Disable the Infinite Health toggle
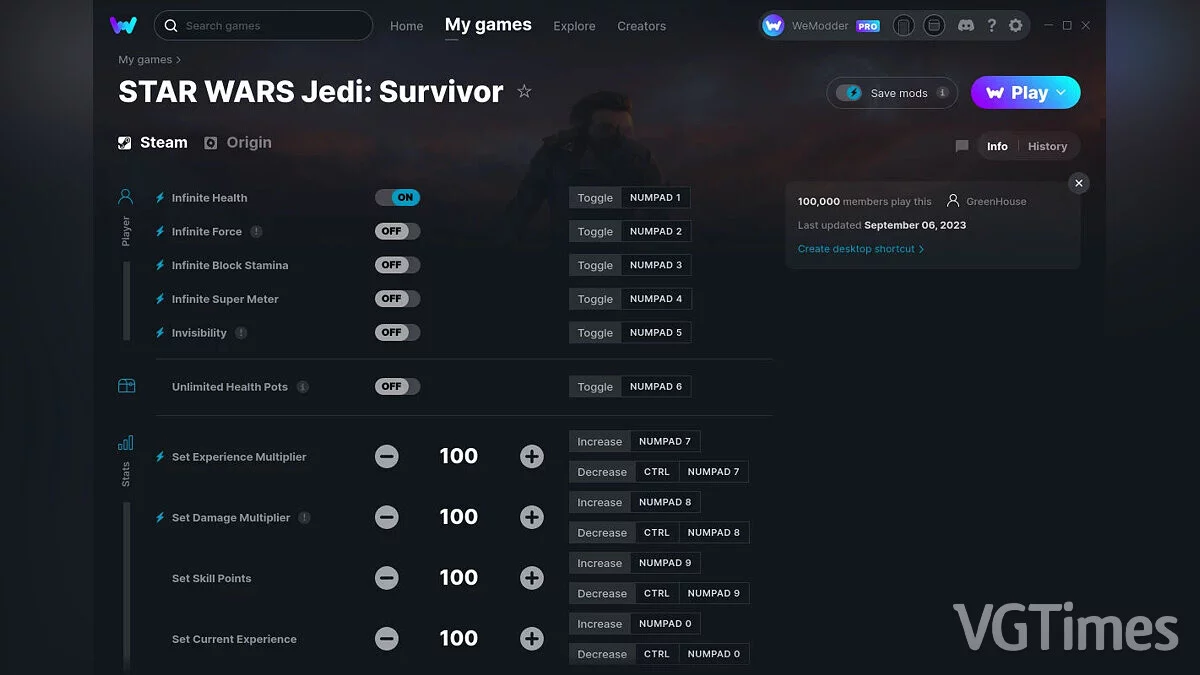Viewport: 1200px width, 675px height. (x=398, y=197)
